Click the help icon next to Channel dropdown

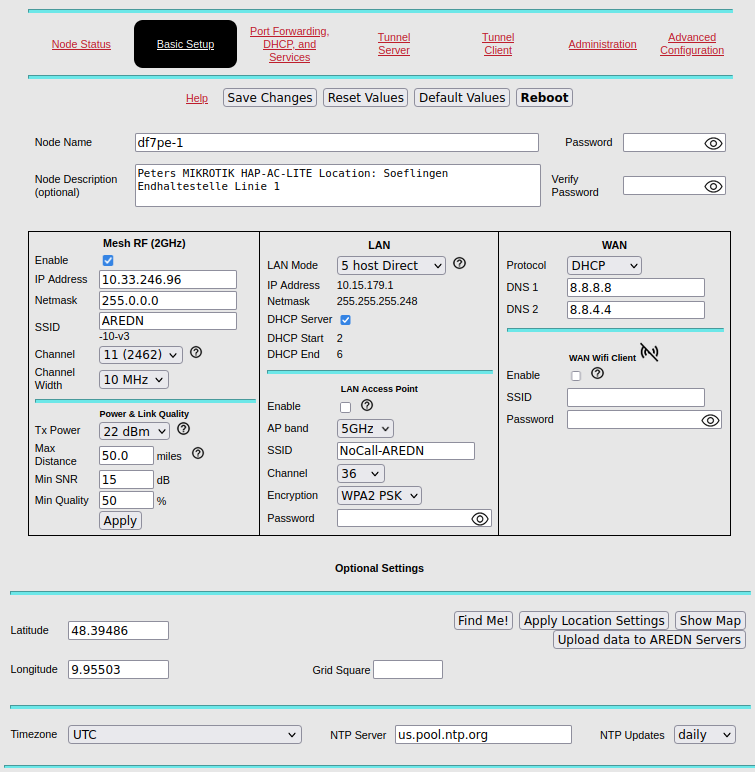click(x=196, y=353)
